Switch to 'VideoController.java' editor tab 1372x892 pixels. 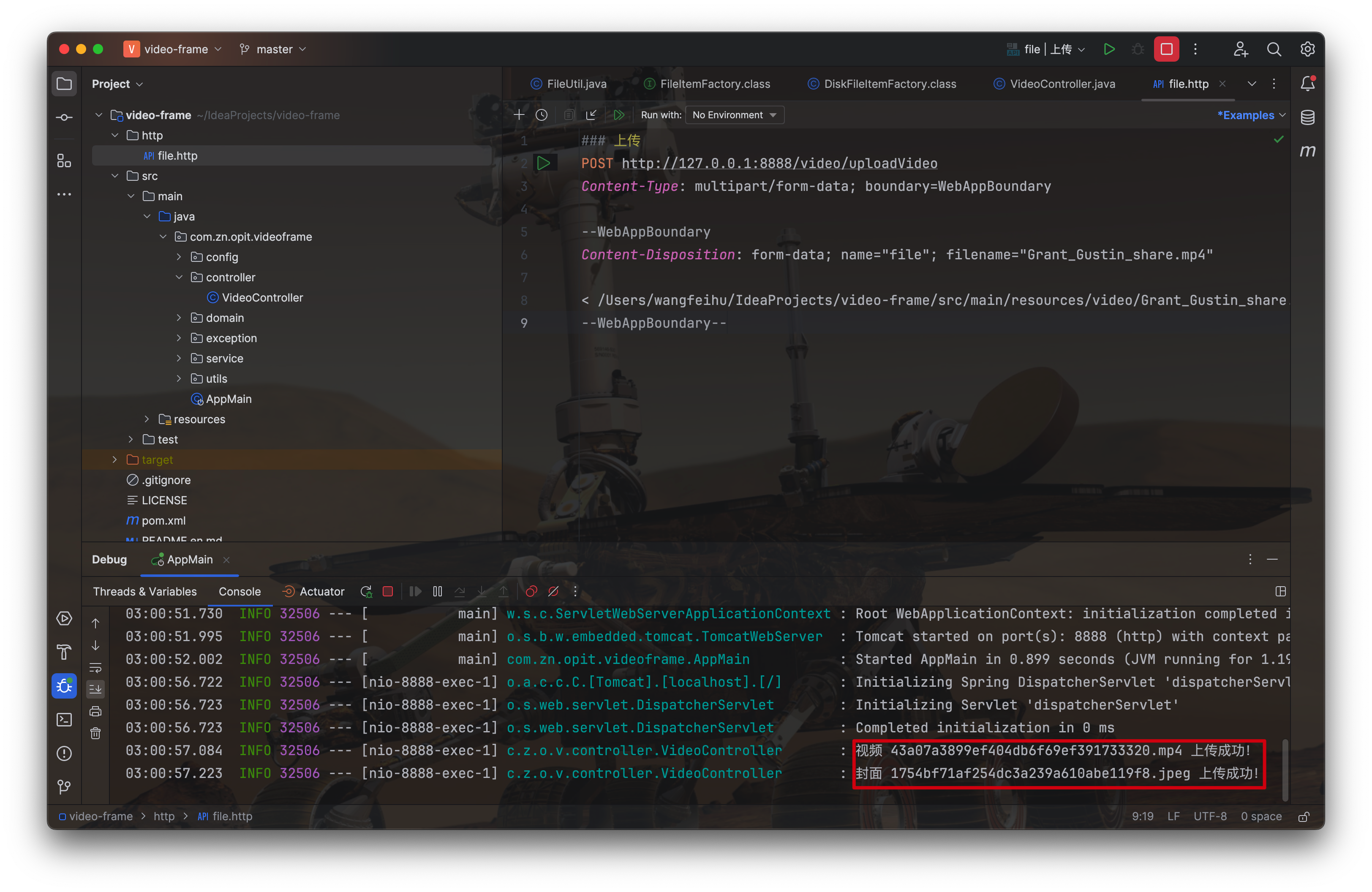1063,84
